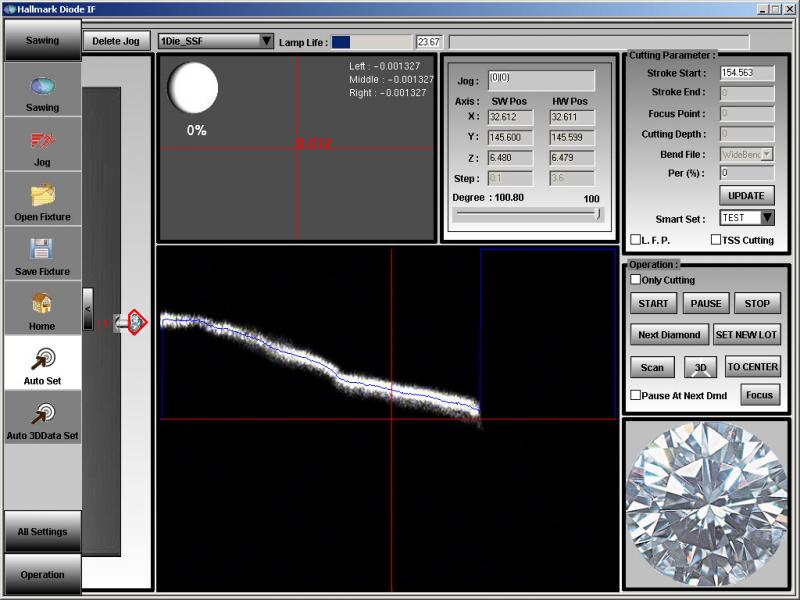Image resolution: width=800 pixels, height=600 pixels.
Task: Enable the Only Cutting checkbox
Action: 636,280
